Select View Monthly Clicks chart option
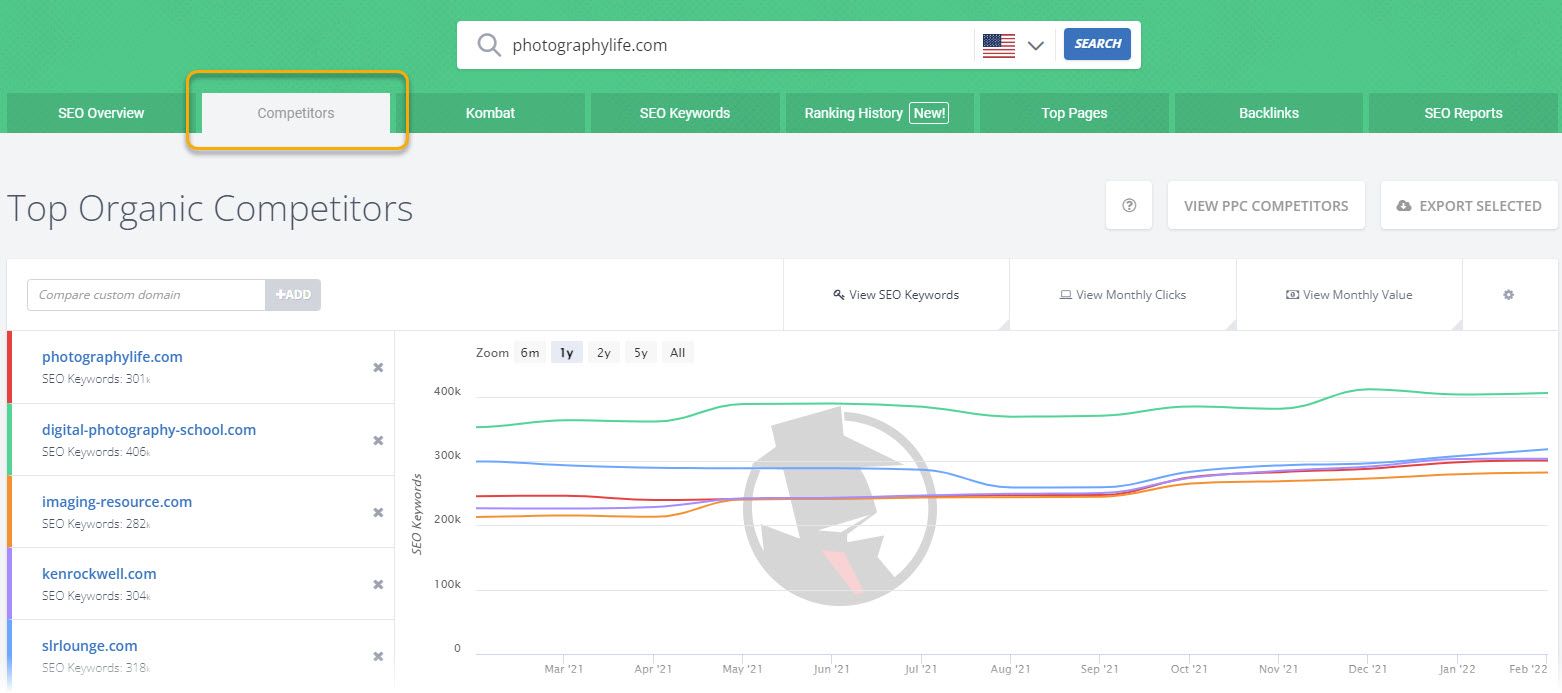 point(1123,295)
